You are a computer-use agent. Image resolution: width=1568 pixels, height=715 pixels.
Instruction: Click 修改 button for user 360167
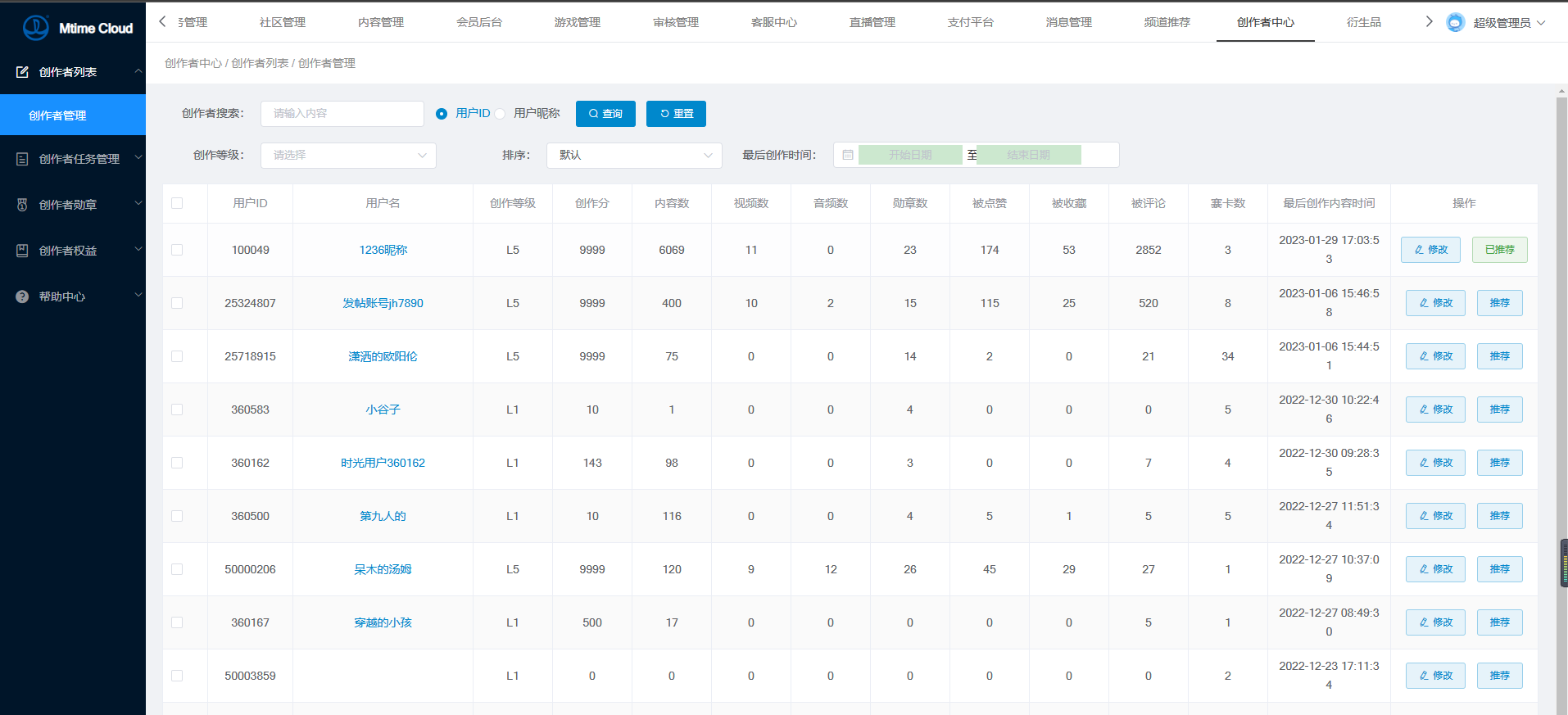click(1435, 622)
